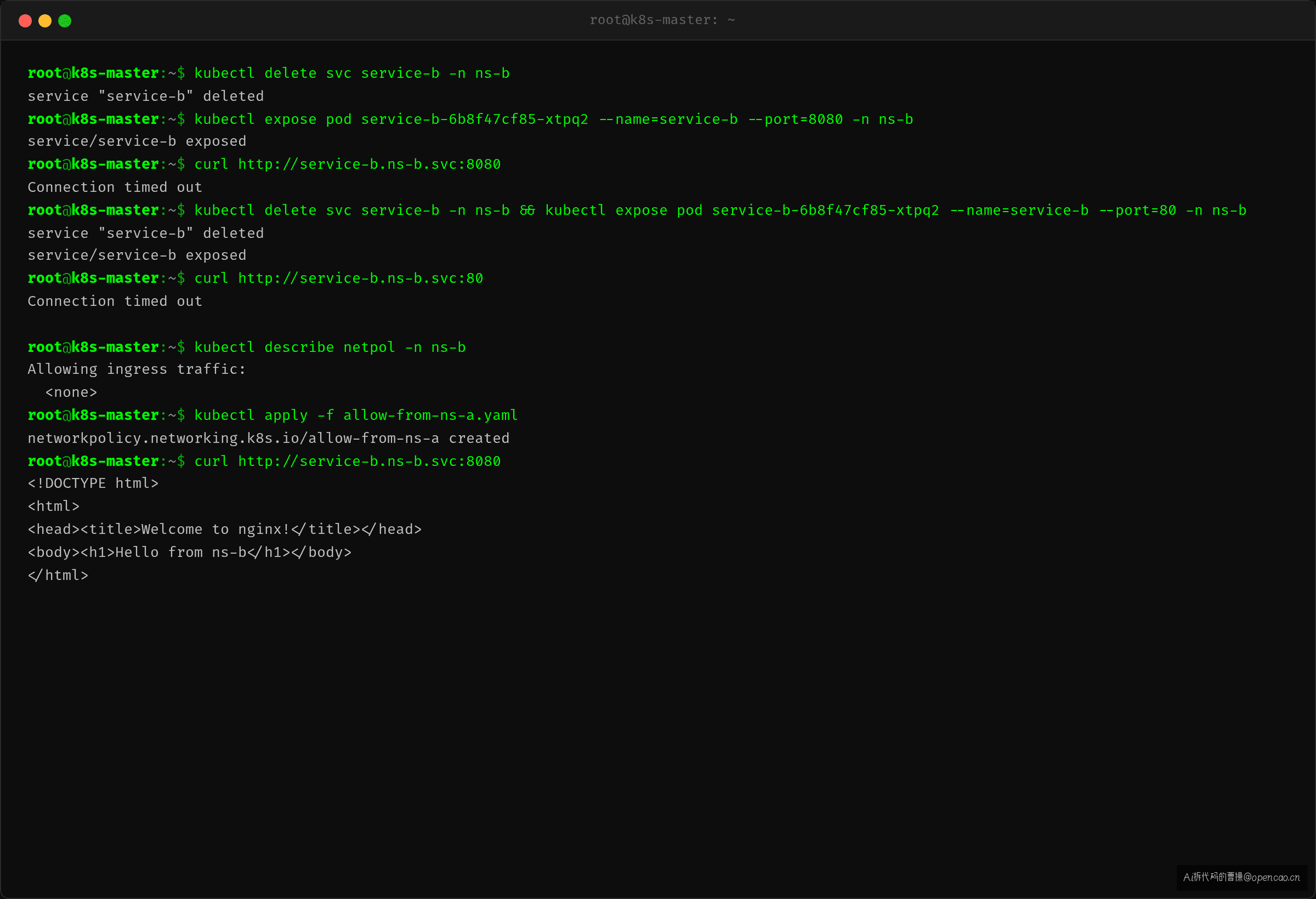Click the first 'Connection timed out' output line
Screen dimensions: 1316x899
pos(115,187)
